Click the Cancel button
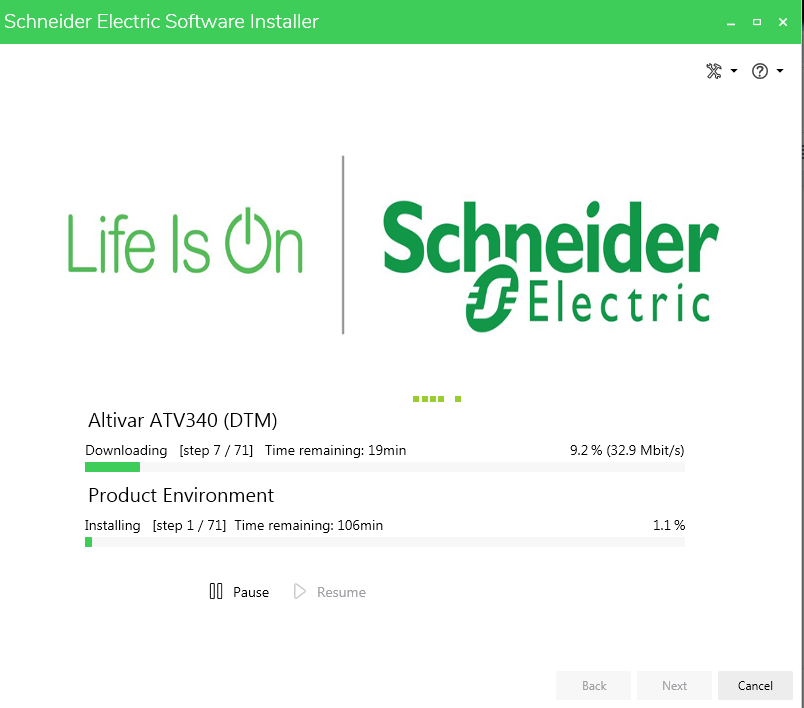 (755, 685)
